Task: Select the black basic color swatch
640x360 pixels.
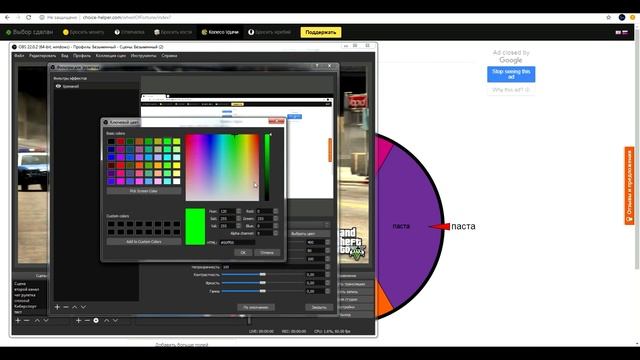Action: pos(111,142)
